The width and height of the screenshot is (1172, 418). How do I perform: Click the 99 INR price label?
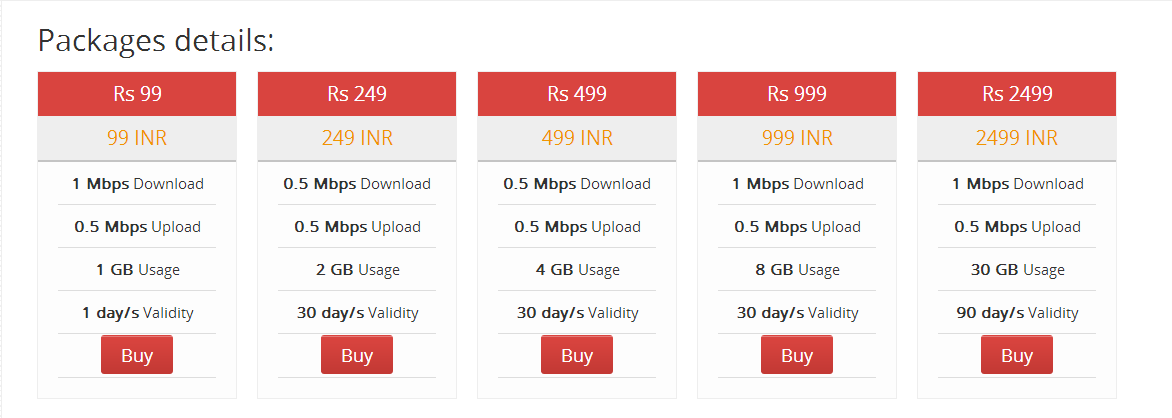click(x=137, y=138)
